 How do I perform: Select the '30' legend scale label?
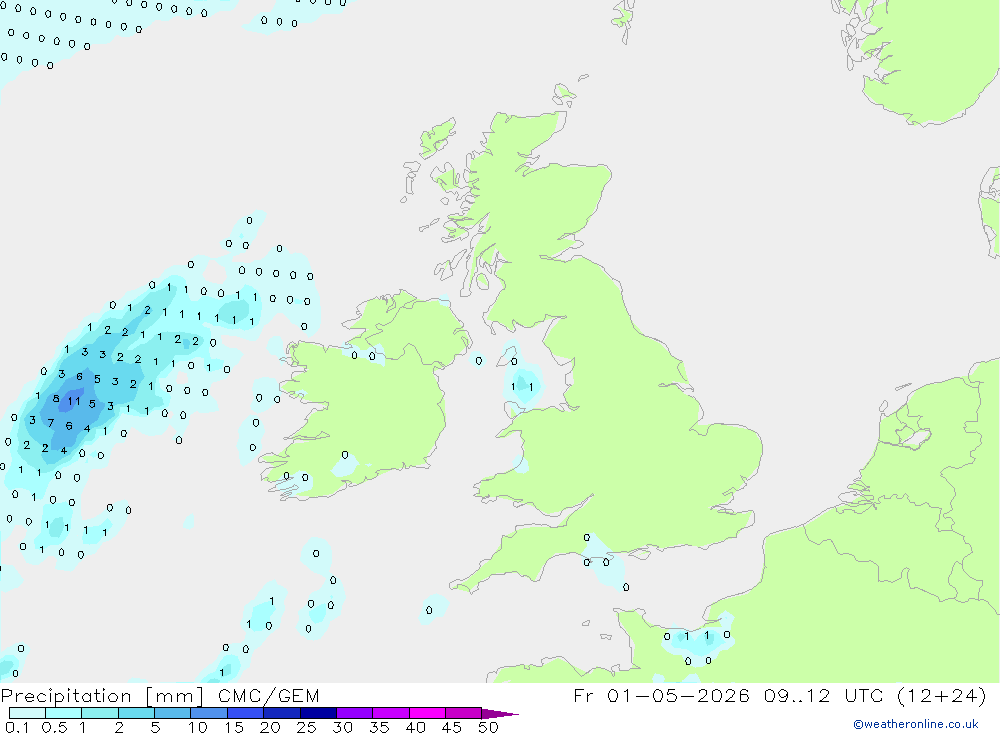(343, 727)
